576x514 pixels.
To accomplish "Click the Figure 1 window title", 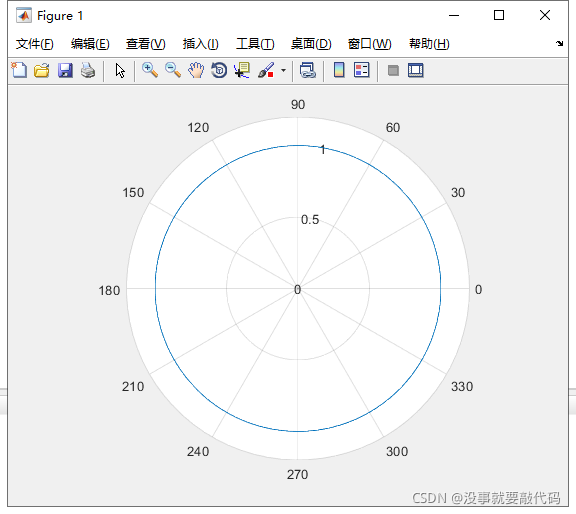I will tap(60, 16).
